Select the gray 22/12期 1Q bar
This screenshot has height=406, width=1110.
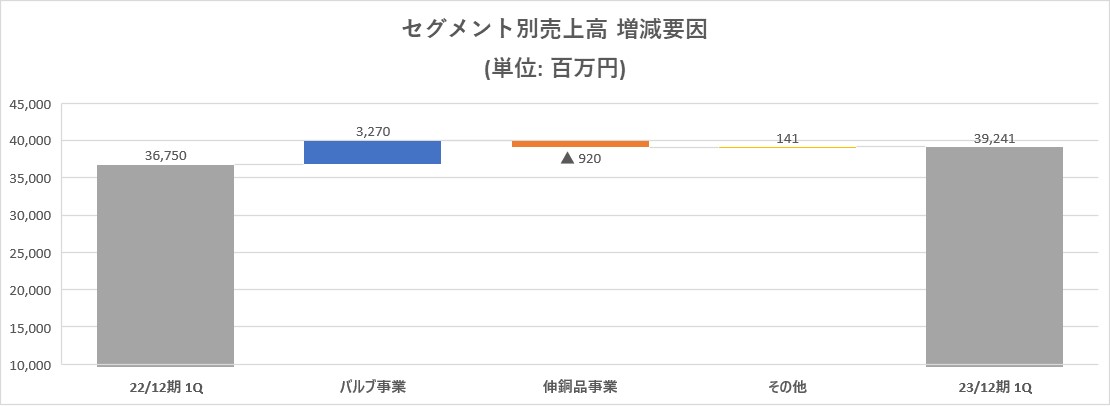pos(166,265)
